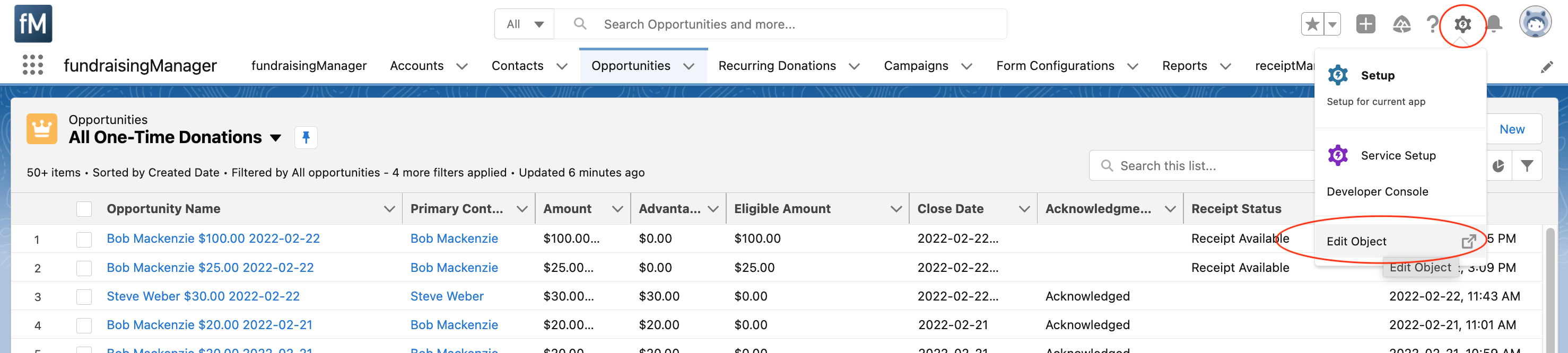1568x353 pixels.
Task: Open Bob Mackenzie $100.00 2022-02-22 opportunity
Action: [x=213, y=239]
